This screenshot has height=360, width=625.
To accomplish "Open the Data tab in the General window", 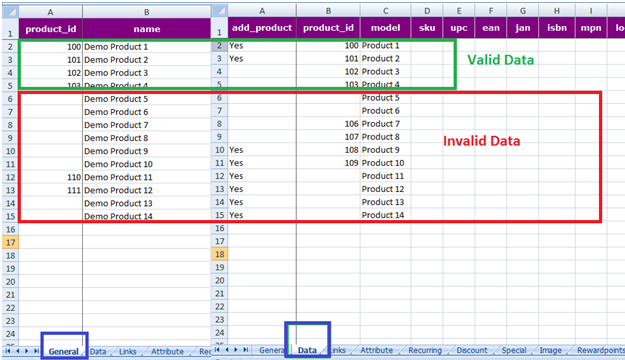I will tap(98, 351).
